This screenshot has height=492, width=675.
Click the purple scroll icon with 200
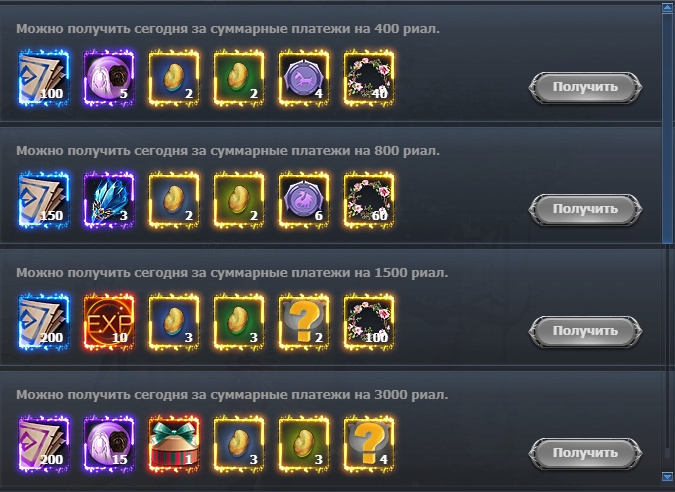(44, 444)
